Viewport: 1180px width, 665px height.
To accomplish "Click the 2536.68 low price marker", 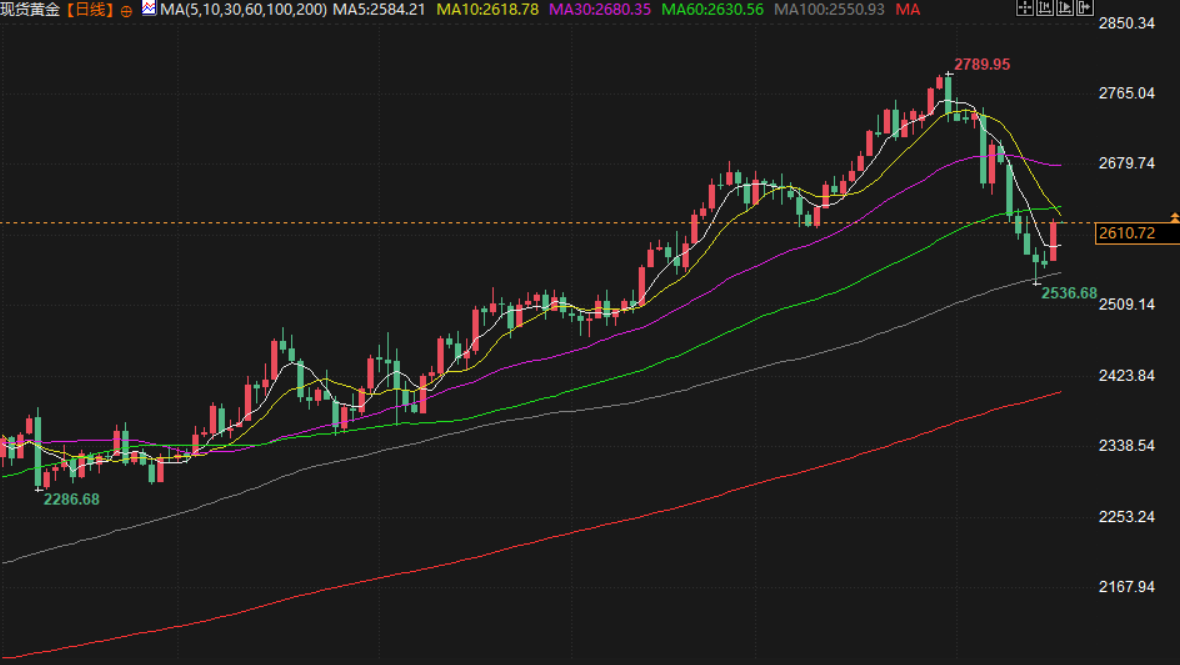I will tap(1069, 294).
